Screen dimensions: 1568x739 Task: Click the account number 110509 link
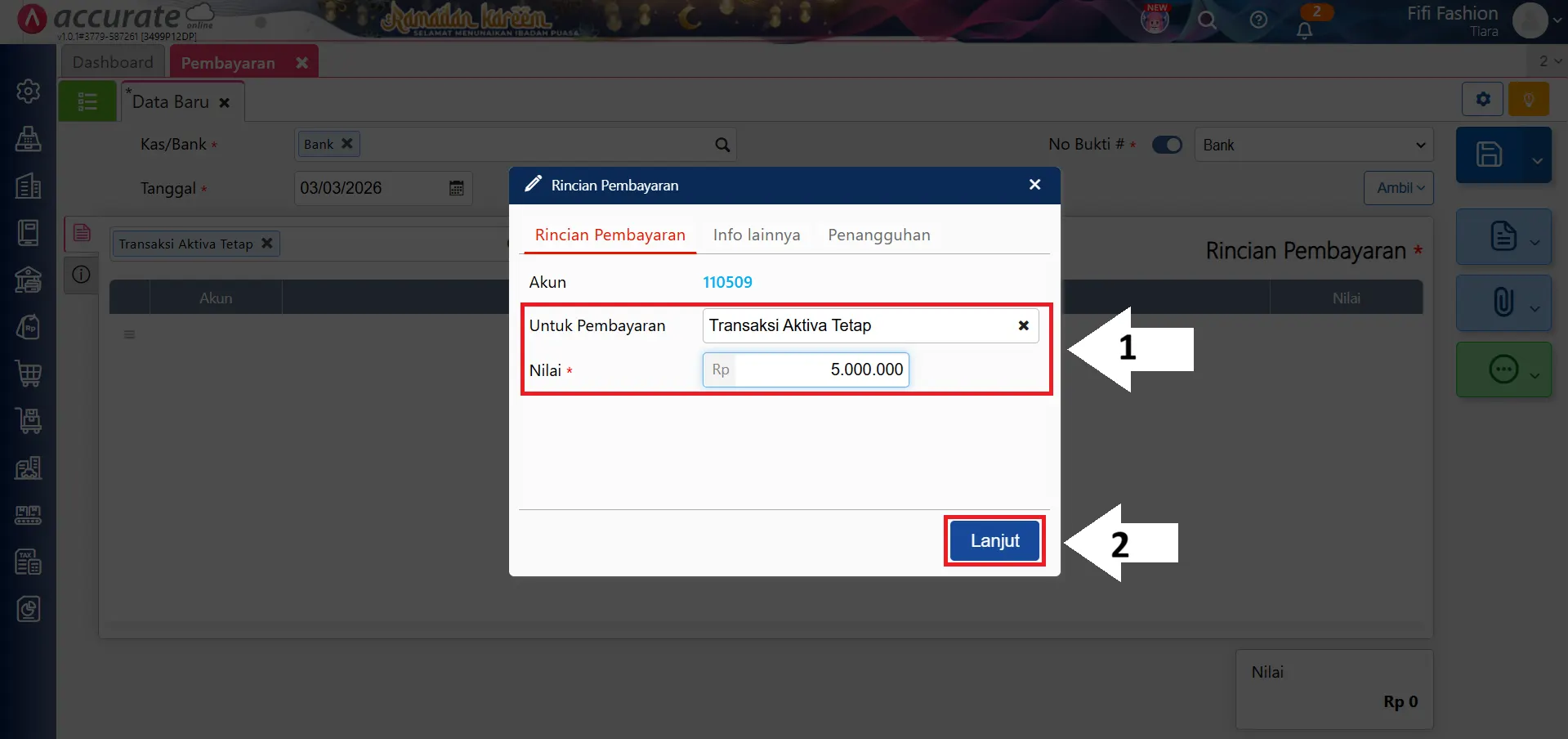point(727,282)
